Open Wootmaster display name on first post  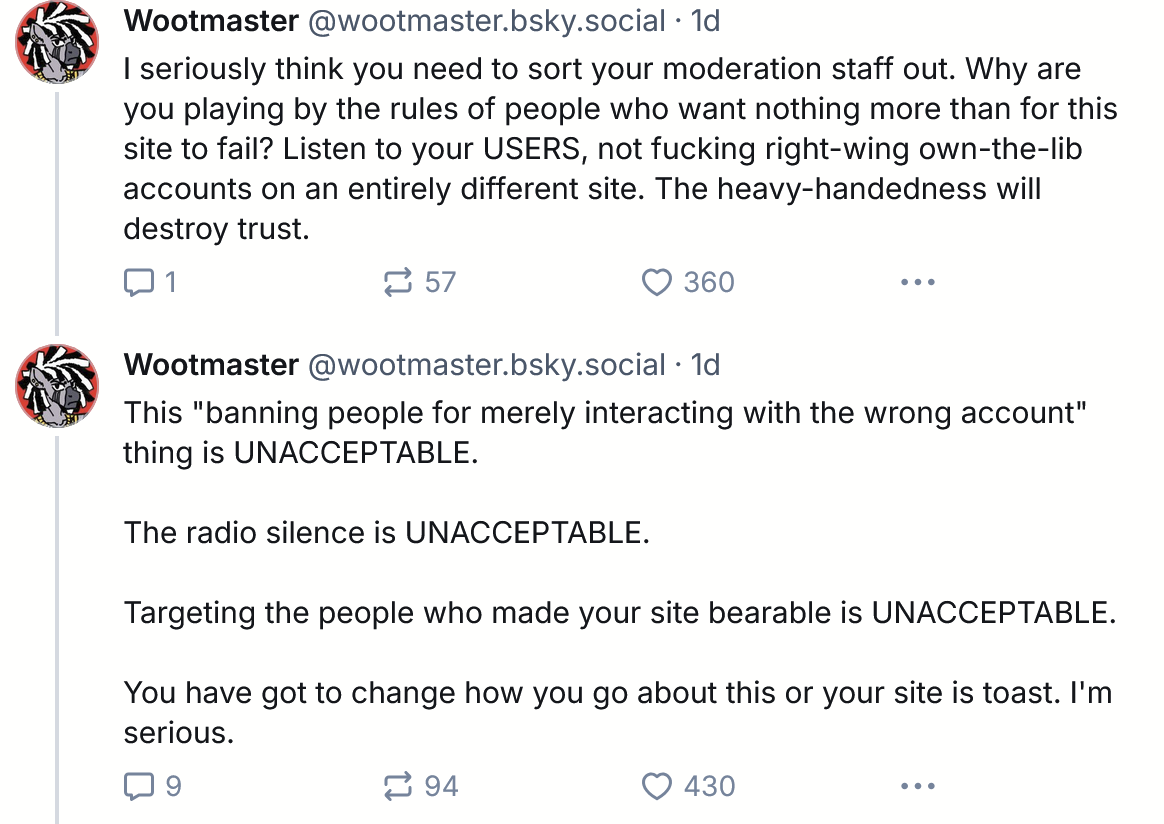(210, 21)
